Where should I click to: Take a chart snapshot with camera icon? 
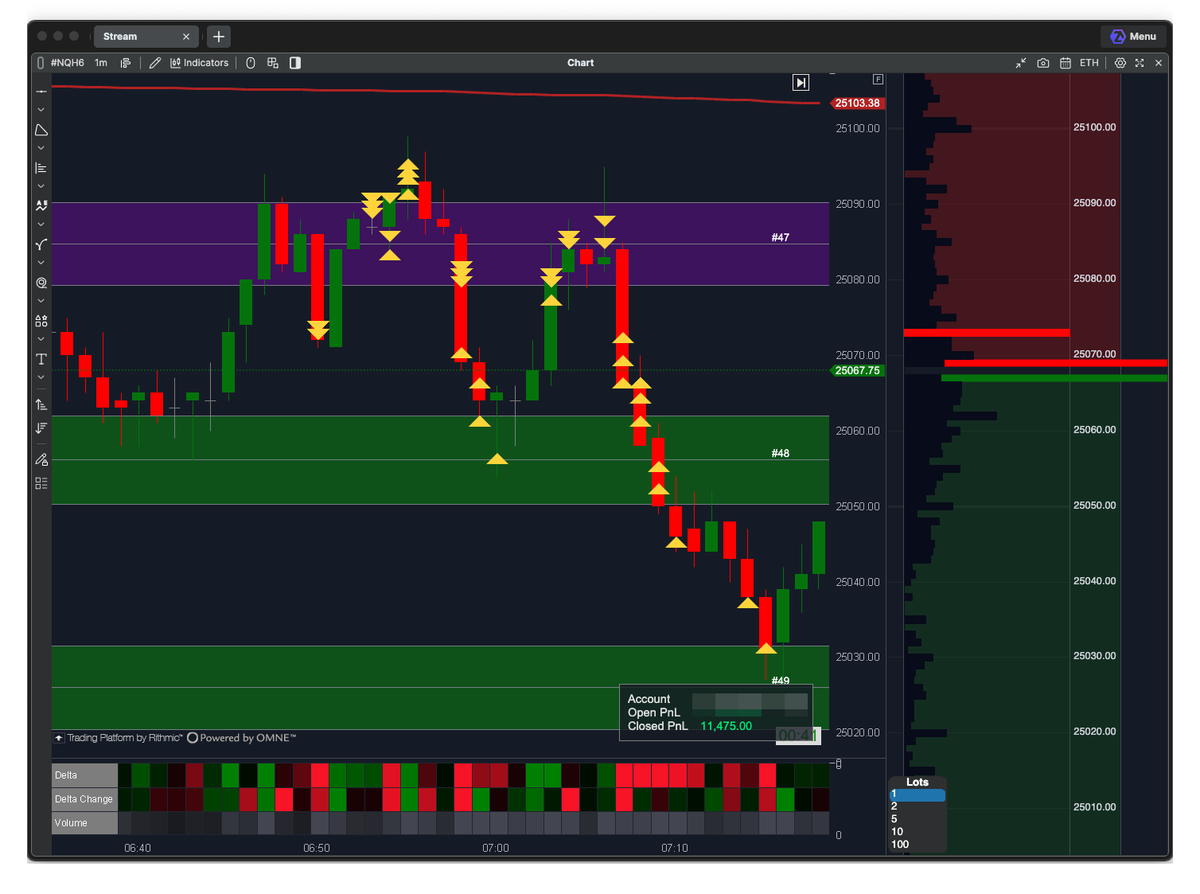1043,63
